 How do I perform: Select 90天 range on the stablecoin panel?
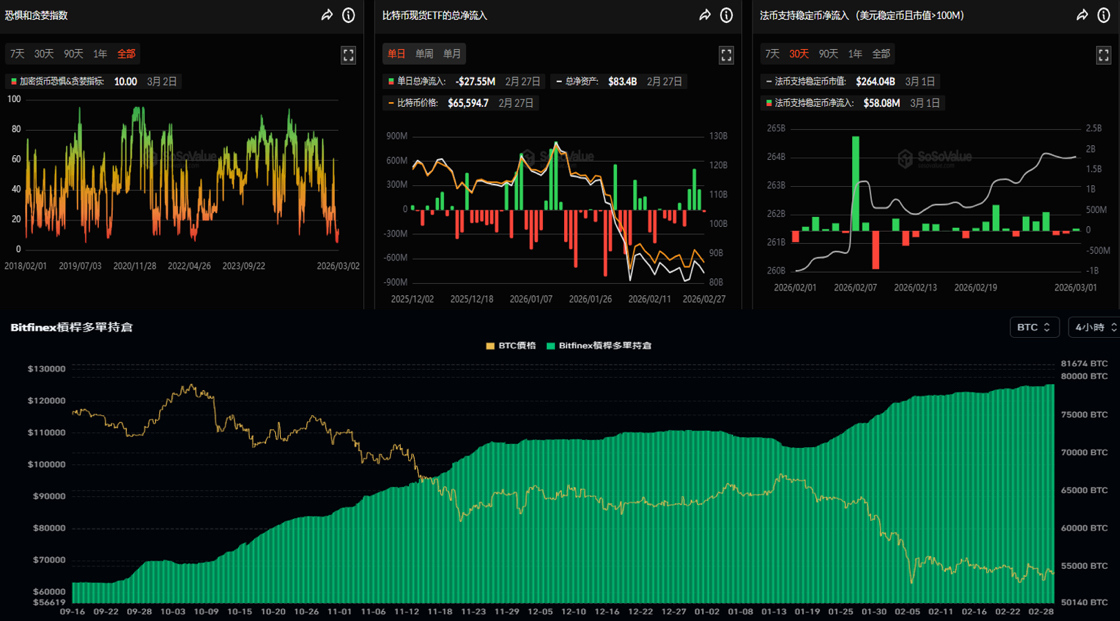[828, 54]
